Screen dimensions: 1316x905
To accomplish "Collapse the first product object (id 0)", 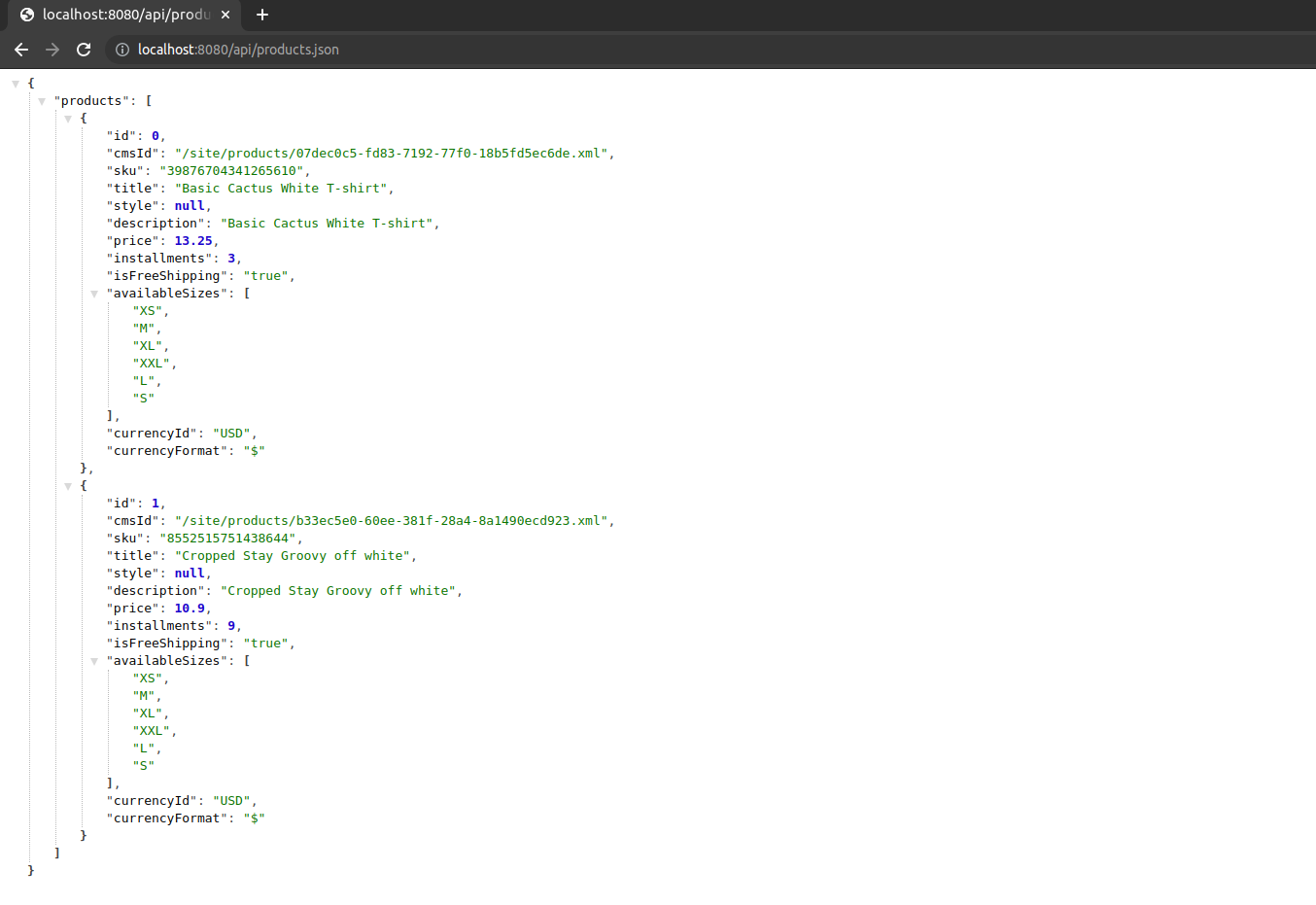I will (x=68, y=119).
